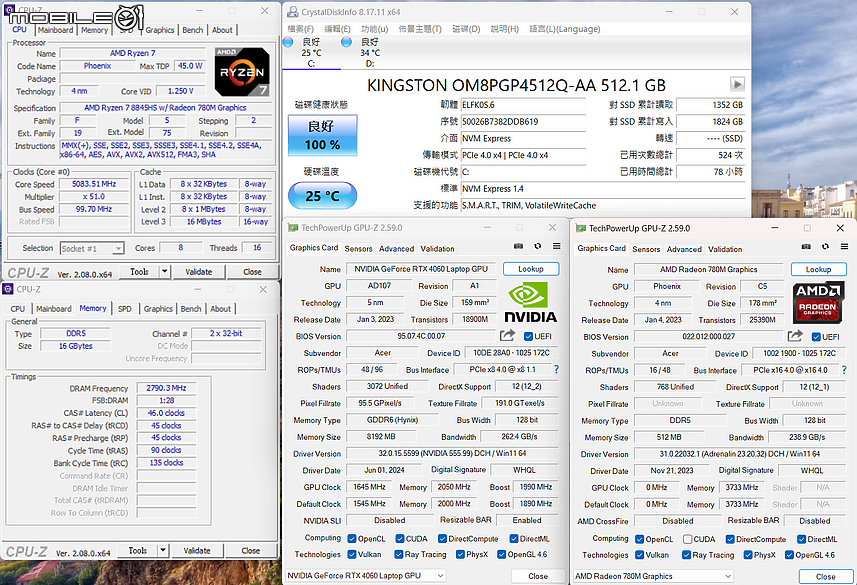Viewport: 857px width, 585px height.
Task: Toggle Ray Tracing checkbox in NVIDIA GPU-Z
Action: click(399, 554)
